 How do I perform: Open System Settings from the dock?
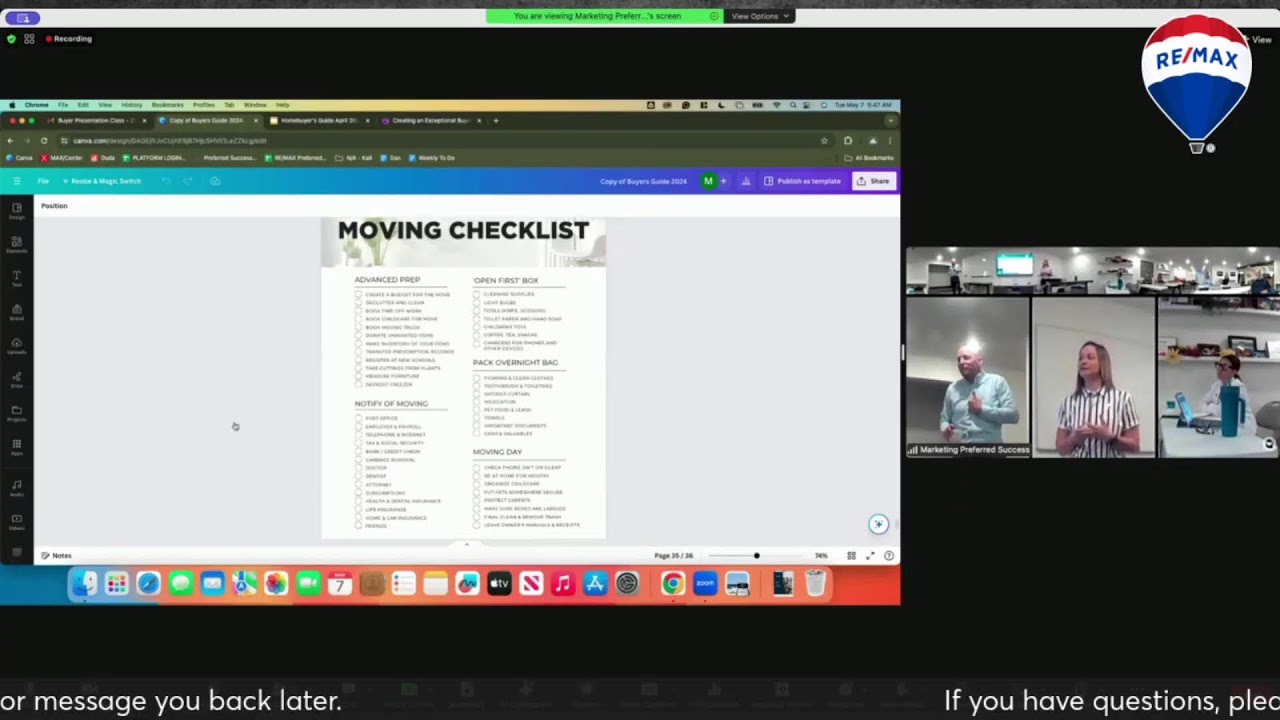click(x=627, y=583)
